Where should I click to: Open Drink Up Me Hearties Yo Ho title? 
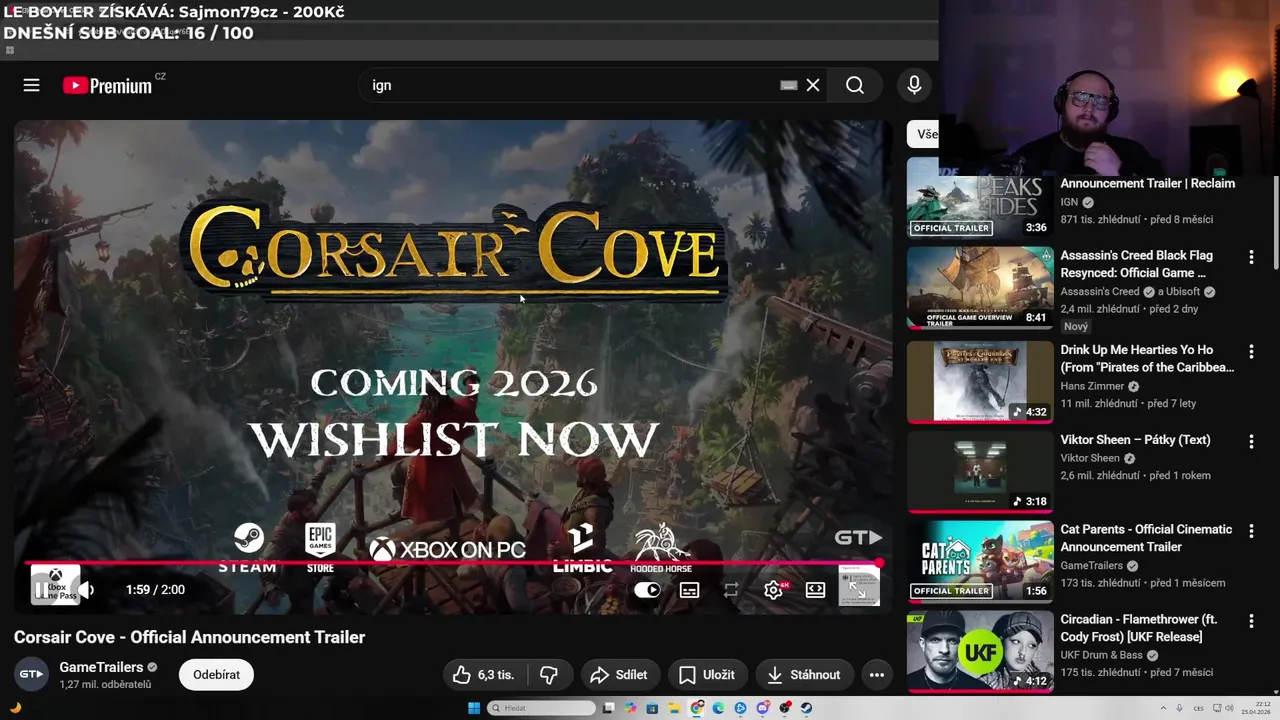[x=1147, y=358]
